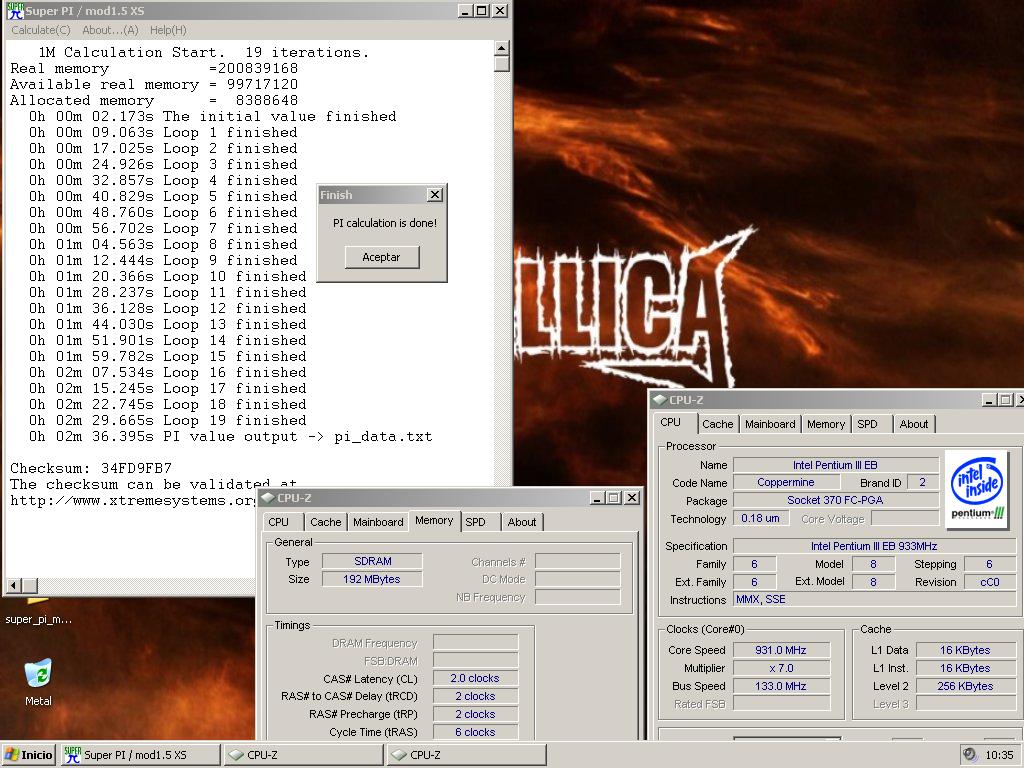Click the Bus Speed value '133.0 MHz'
The height and width of the screenshot is (768, 1024).
[781, 686]
